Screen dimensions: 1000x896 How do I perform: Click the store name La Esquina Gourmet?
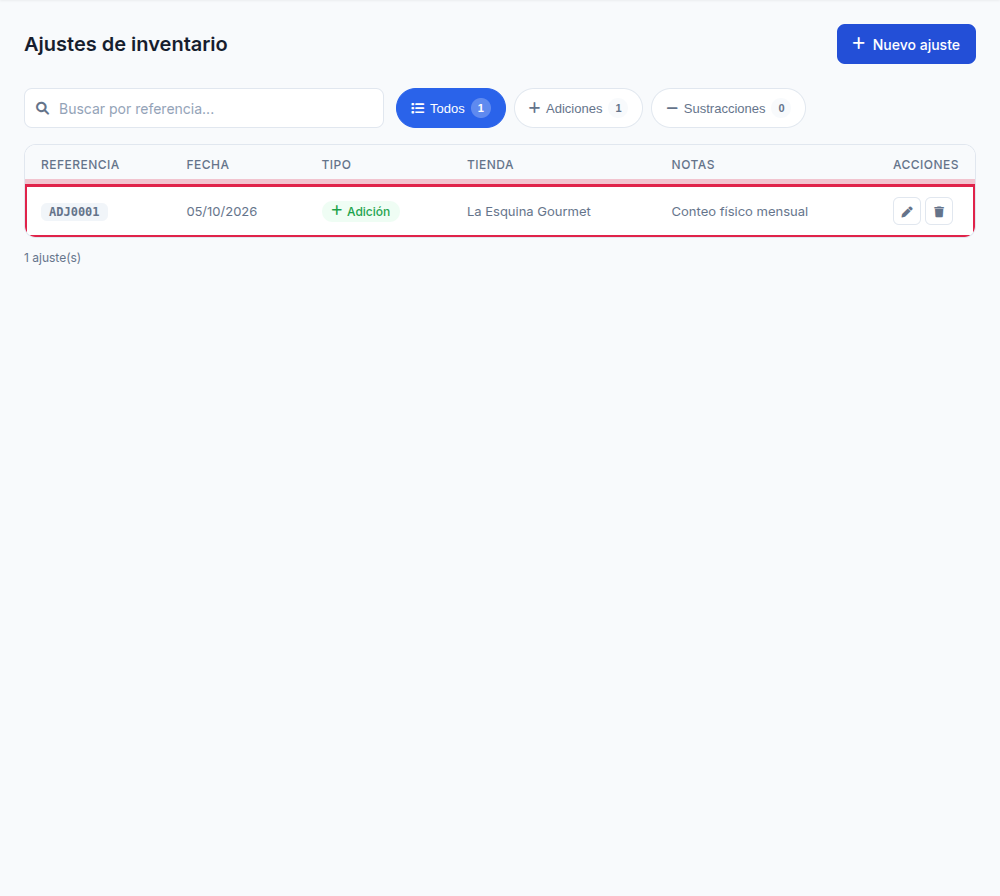coord(529,212)
